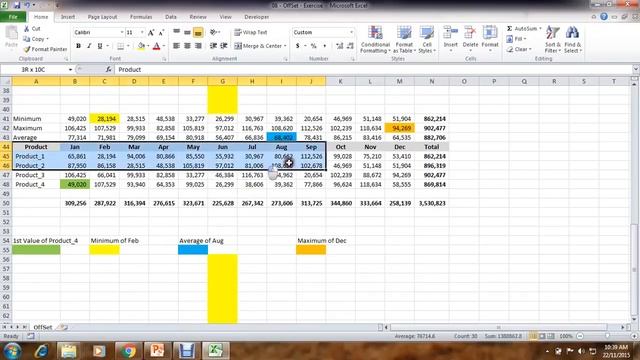This screenshot has height=360, width=640.
Task: Expand the Name Box dropdown arrow
Action: (70, 70)
